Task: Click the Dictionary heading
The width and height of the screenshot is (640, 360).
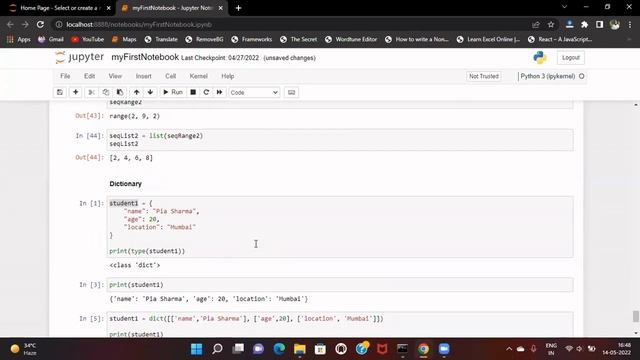Action: click(x=126, y=184)
